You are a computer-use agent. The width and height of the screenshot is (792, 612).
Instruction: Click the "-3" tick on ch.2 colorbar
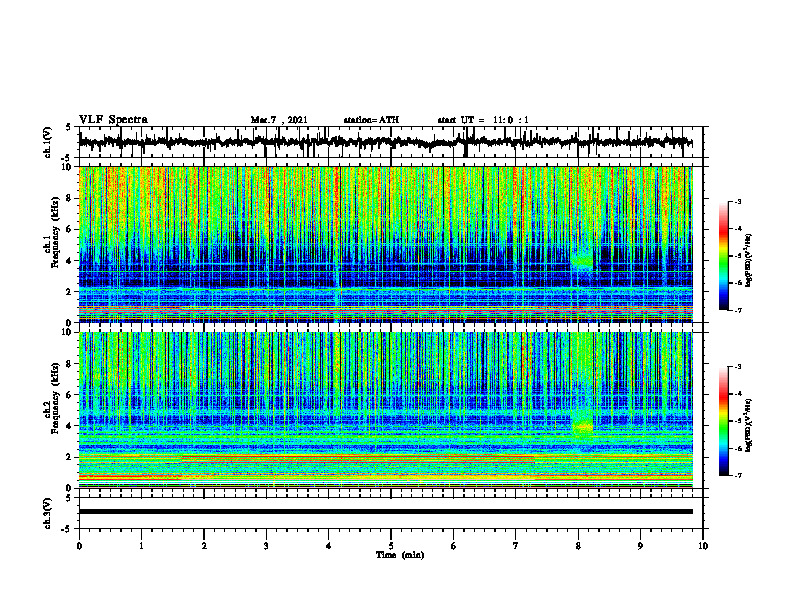coord(737,367)
